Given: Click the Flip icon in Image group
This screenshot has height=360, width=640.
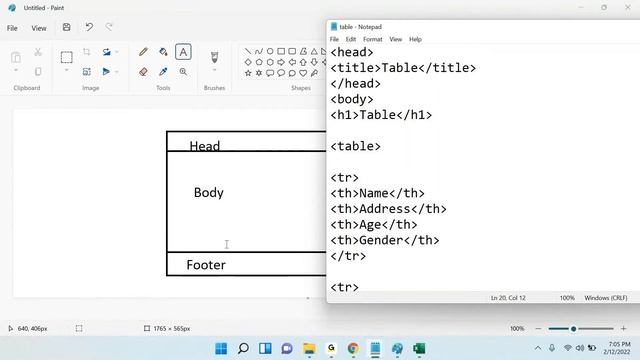Looking at the screenshot, I should click(106, 72).
